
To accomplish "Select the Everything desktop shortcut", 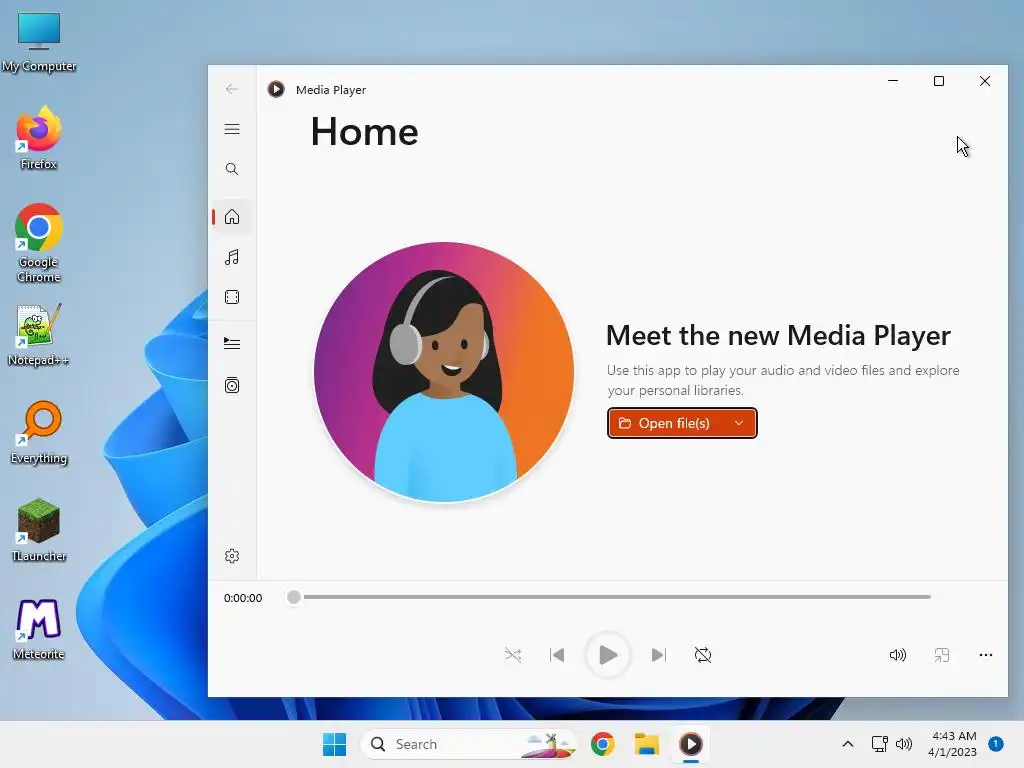I will click(x=39, y=432).
